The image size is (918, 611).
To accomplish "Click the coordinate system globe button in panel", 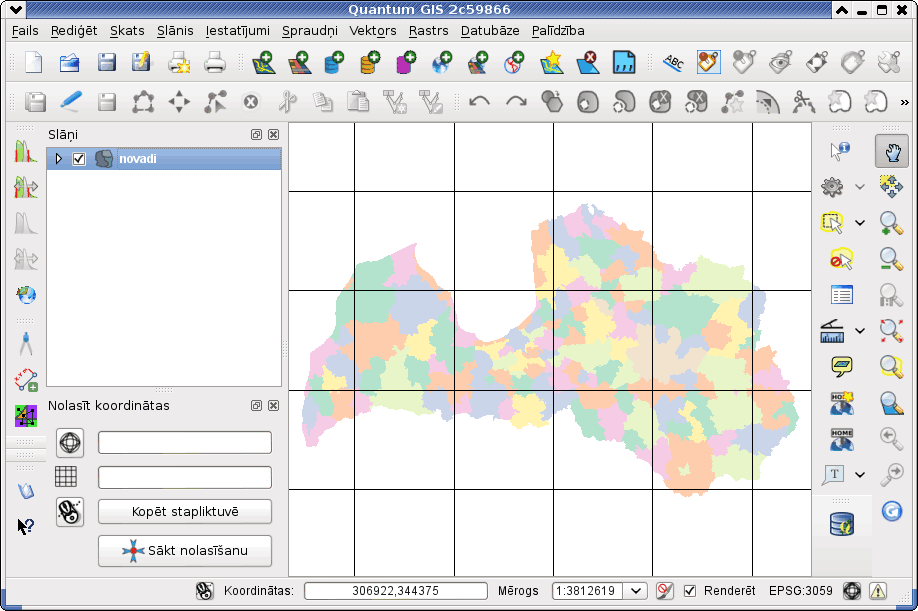I will click(70, 442).
